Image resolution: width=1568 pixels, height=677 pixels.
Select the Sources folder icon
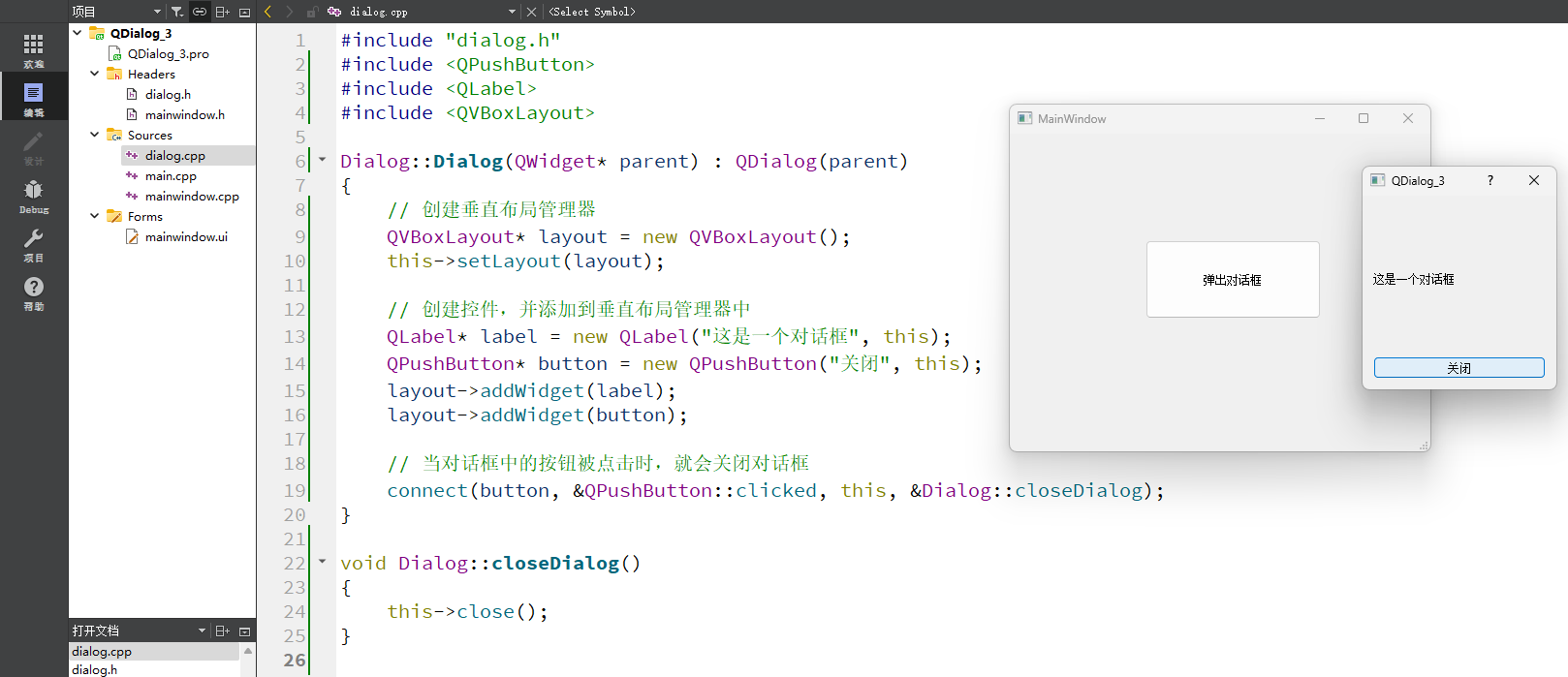[114, 135]
